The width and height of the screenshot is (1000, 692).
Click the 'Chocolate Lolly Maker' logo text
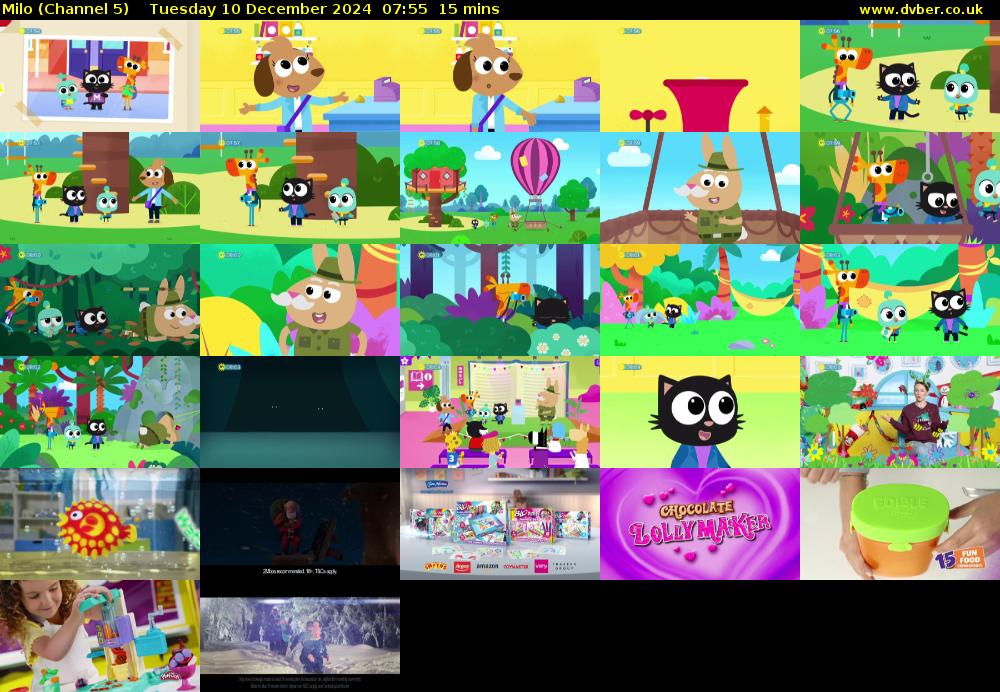[700, 522]
